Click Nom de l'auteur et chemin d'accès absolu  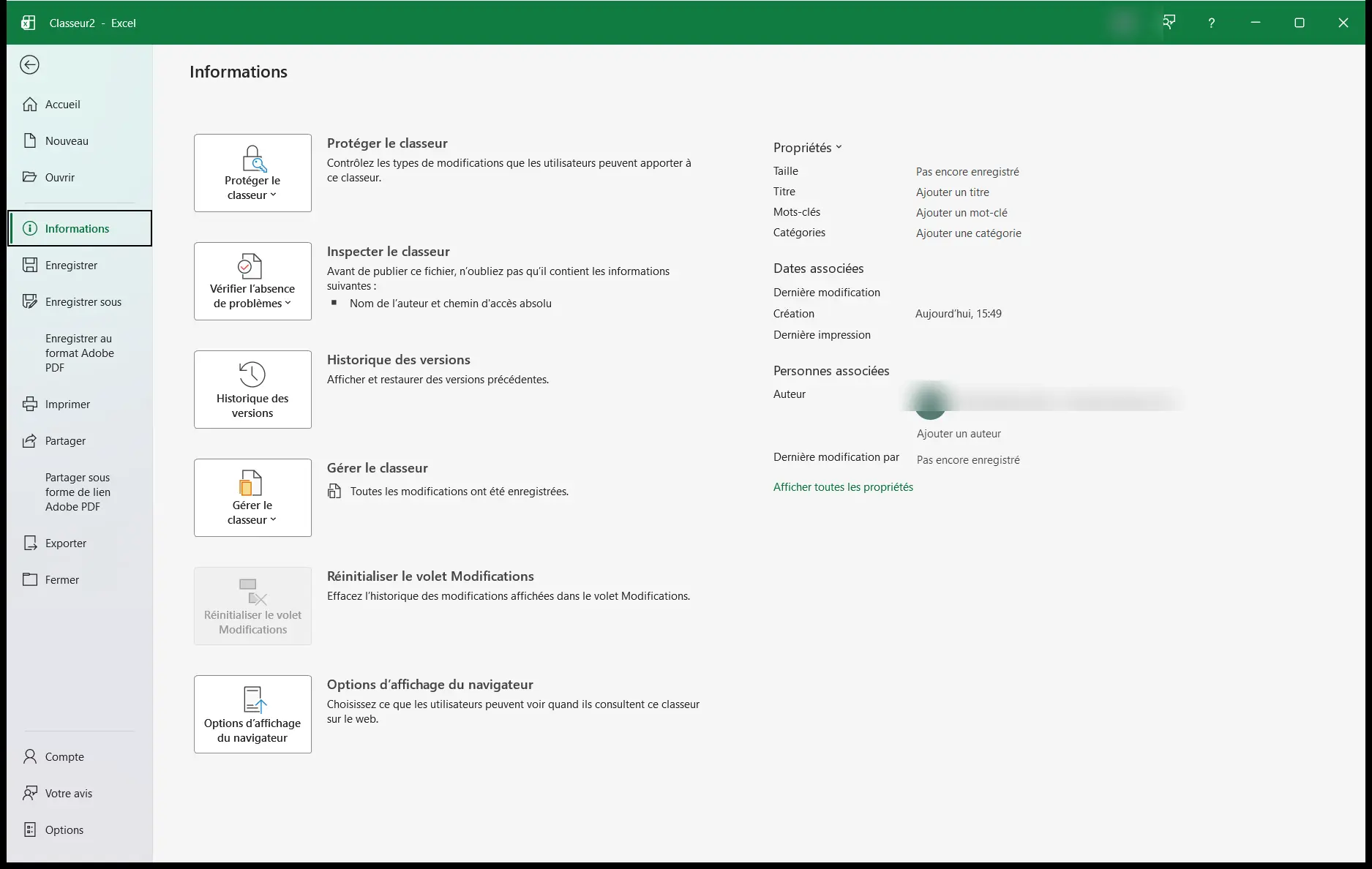[451, 303]
